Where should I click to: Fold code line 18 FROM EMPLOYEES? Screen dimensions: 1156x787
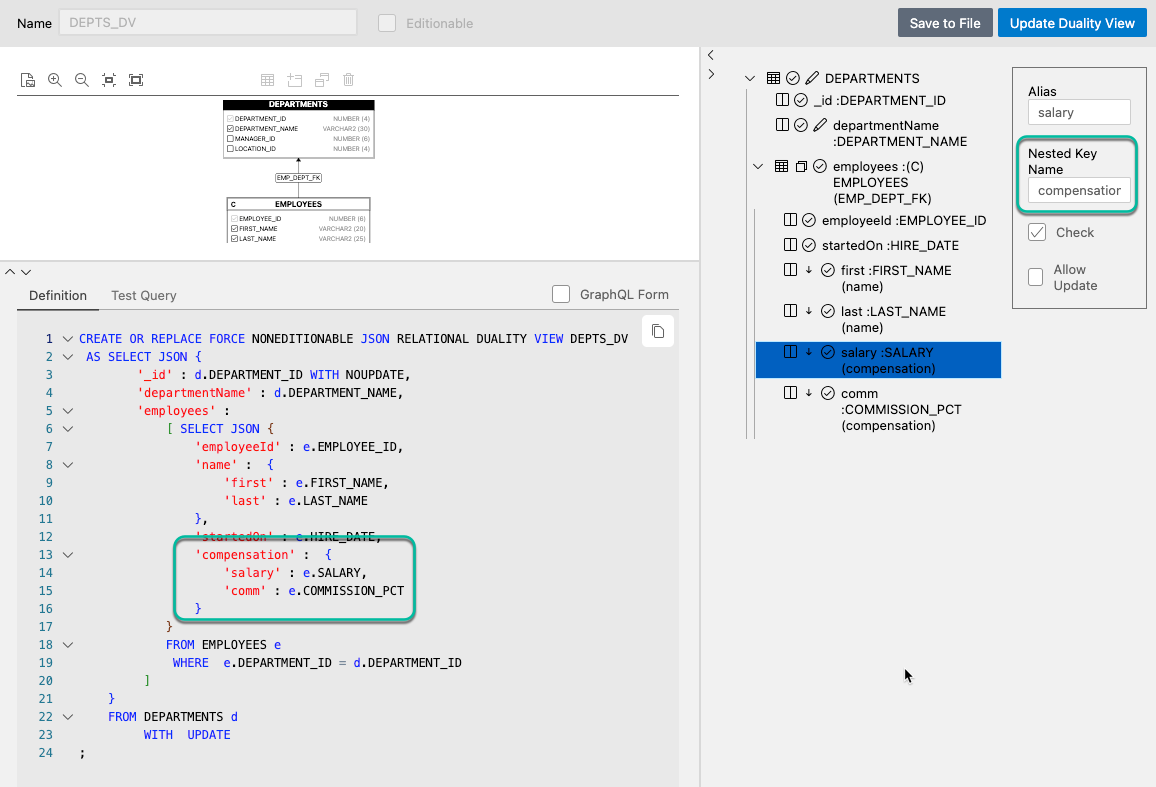[68, 645]
